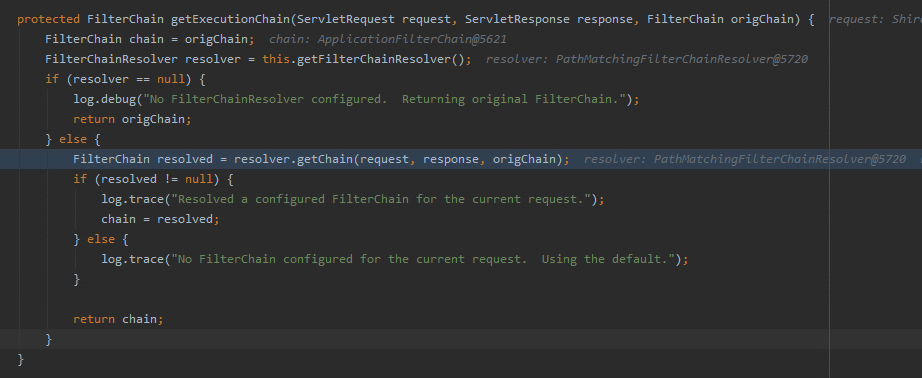This screenshot has height=378, width=922.
Task: Click the 'chain = resolved;' assignment
Action: pos(161,219)
